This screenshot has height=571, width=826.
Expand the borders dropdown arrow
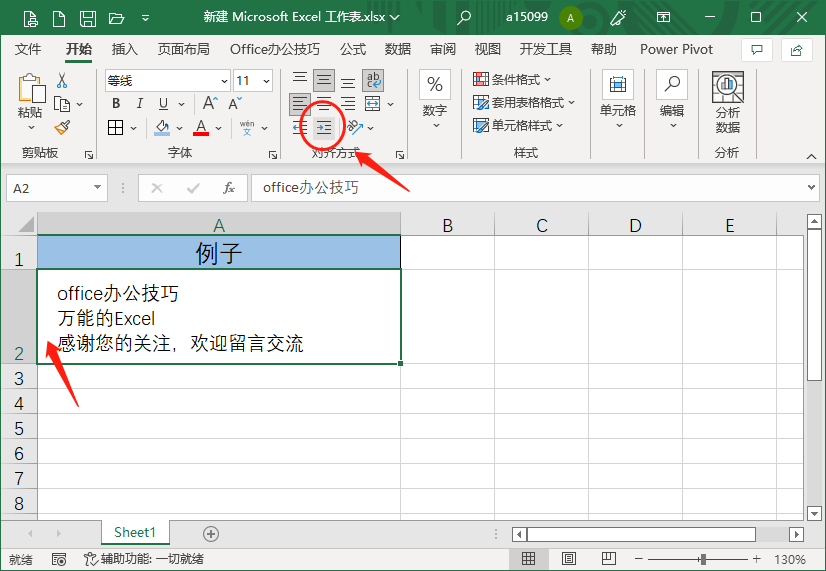133,128
